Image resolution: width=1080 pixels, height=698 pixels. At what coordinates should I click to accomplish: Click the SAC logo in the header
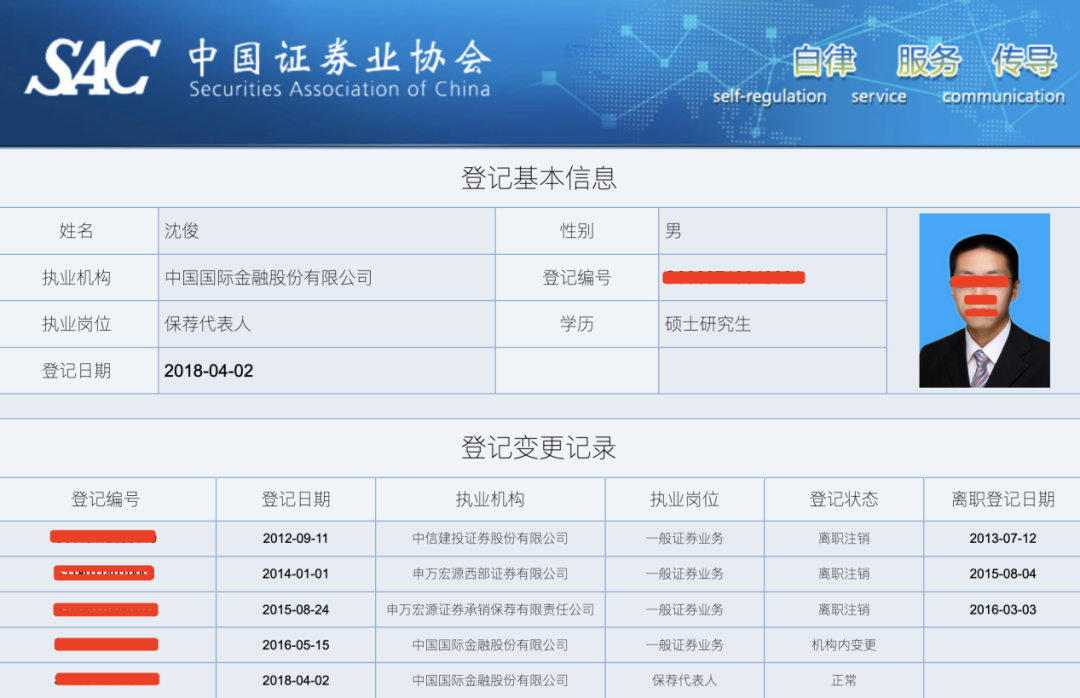(92, 67)
